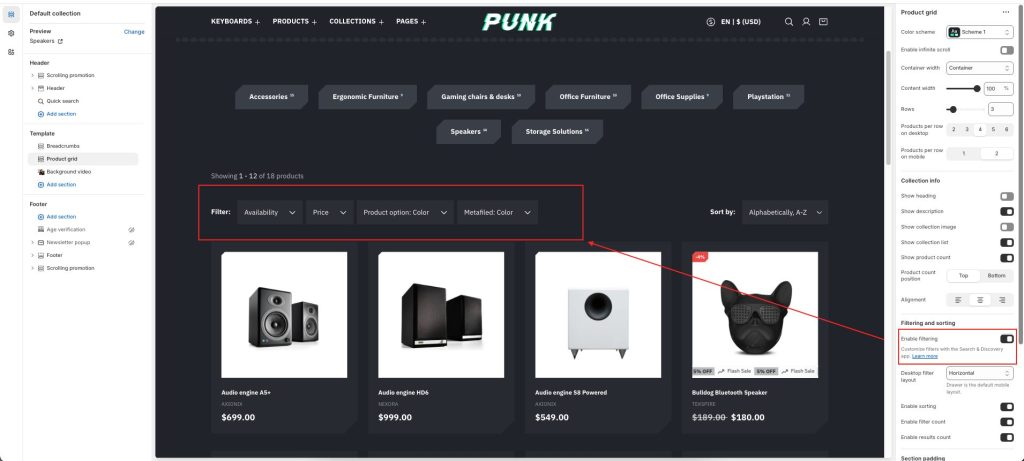Open Product grid three-dot menu
This screenshot has height=461, width=1024.
1006,12
